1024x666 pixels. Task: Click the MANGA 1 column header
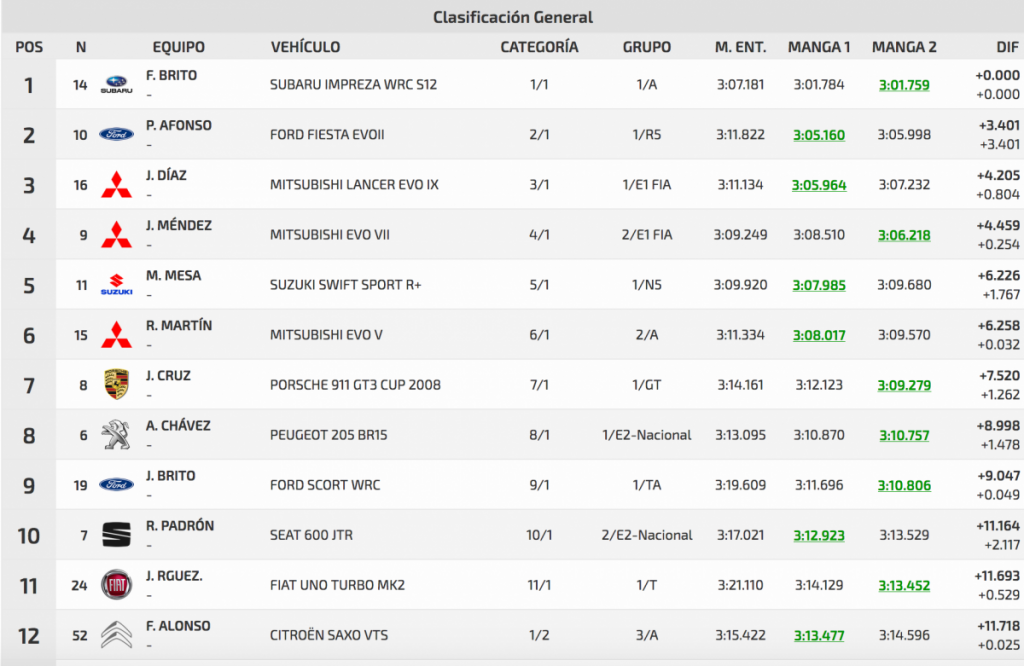[x=819, y=47]
